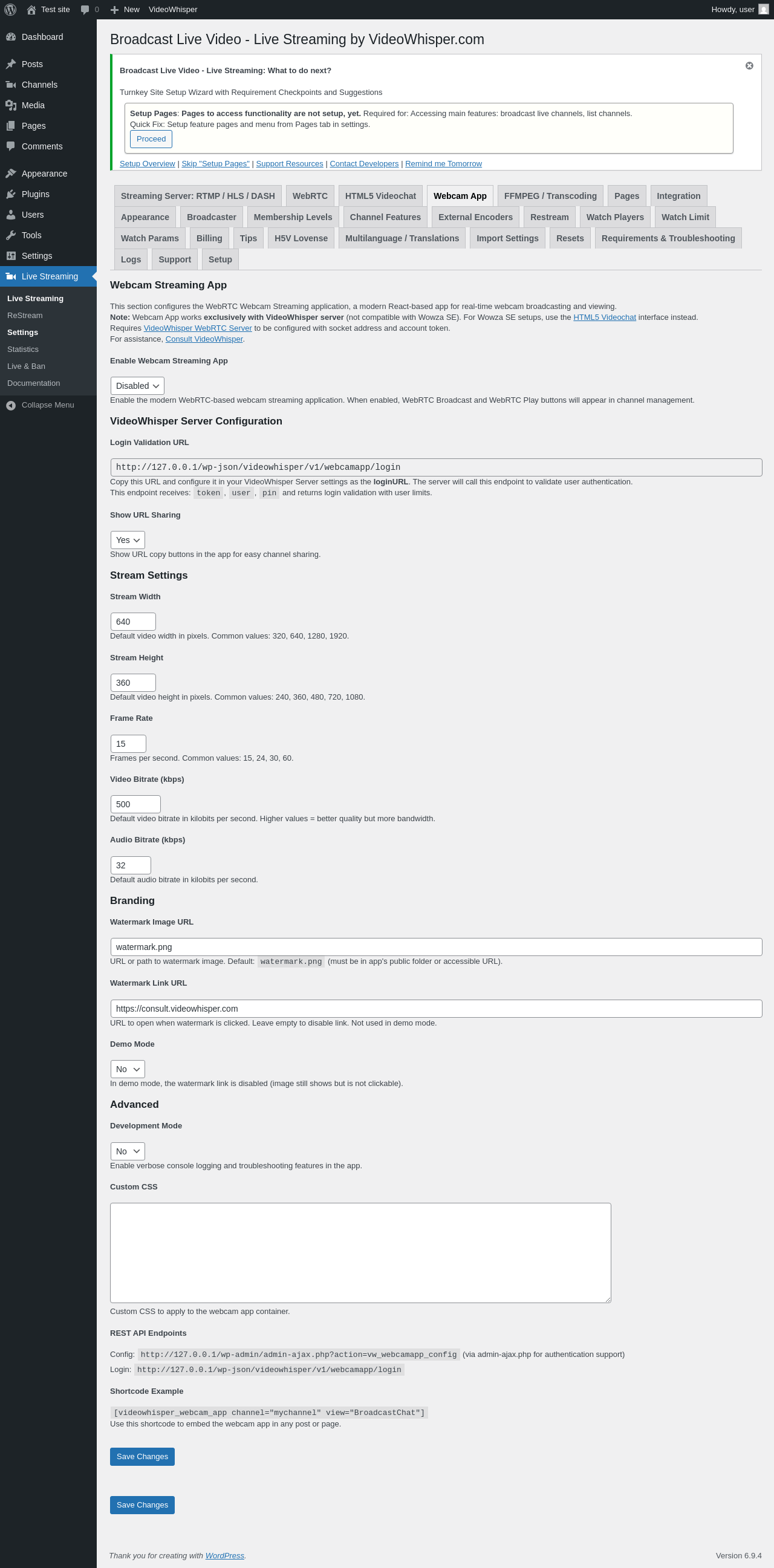Open the Tools wrench icon
The width and height of the screenshot is (774, 1568).
click(x=11, y=236)
